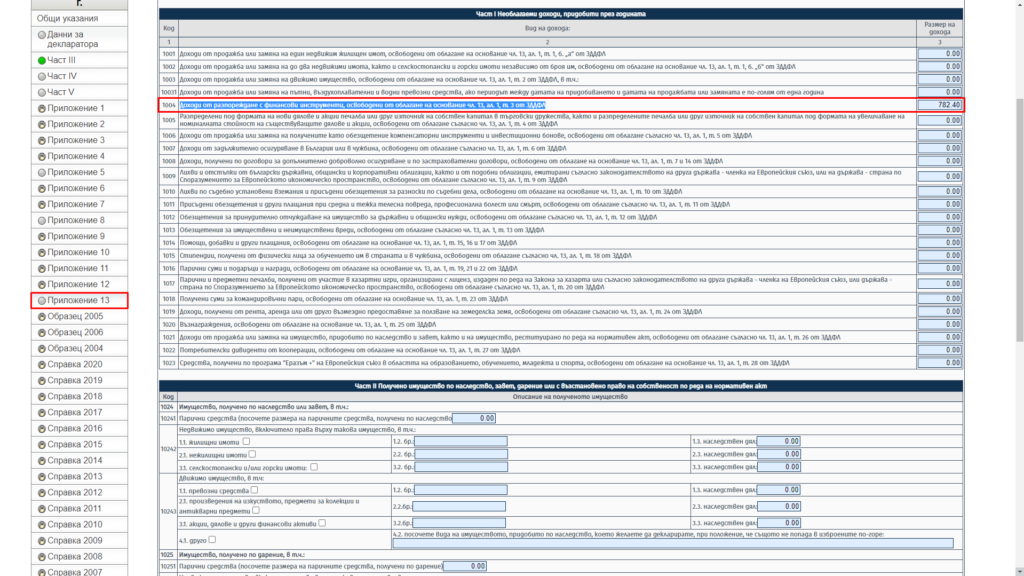Open Справка 2013
Screen dimensions: 1024x576
pos(74,476)
